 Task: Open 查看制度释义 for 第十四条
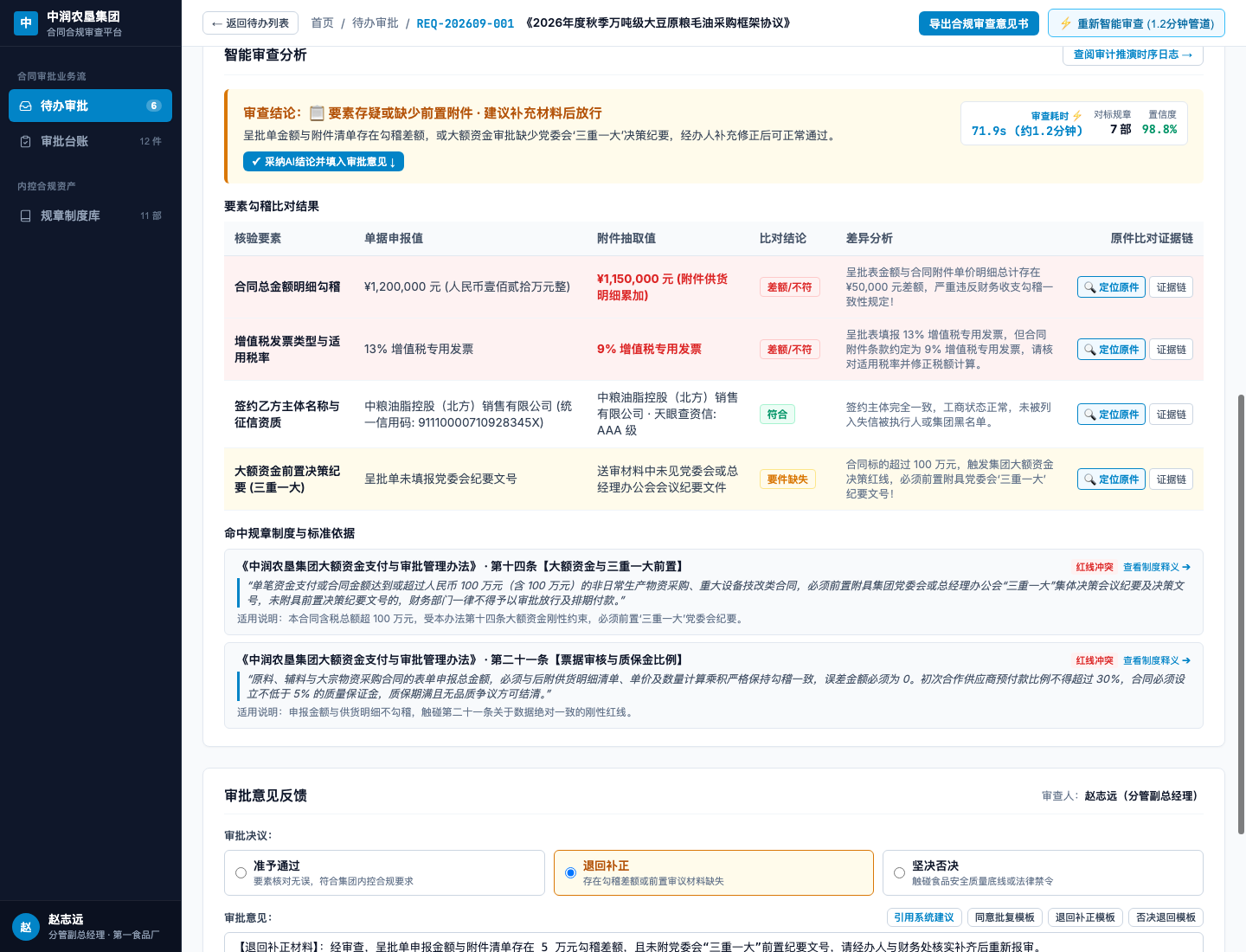click(x=1157, y=567)
